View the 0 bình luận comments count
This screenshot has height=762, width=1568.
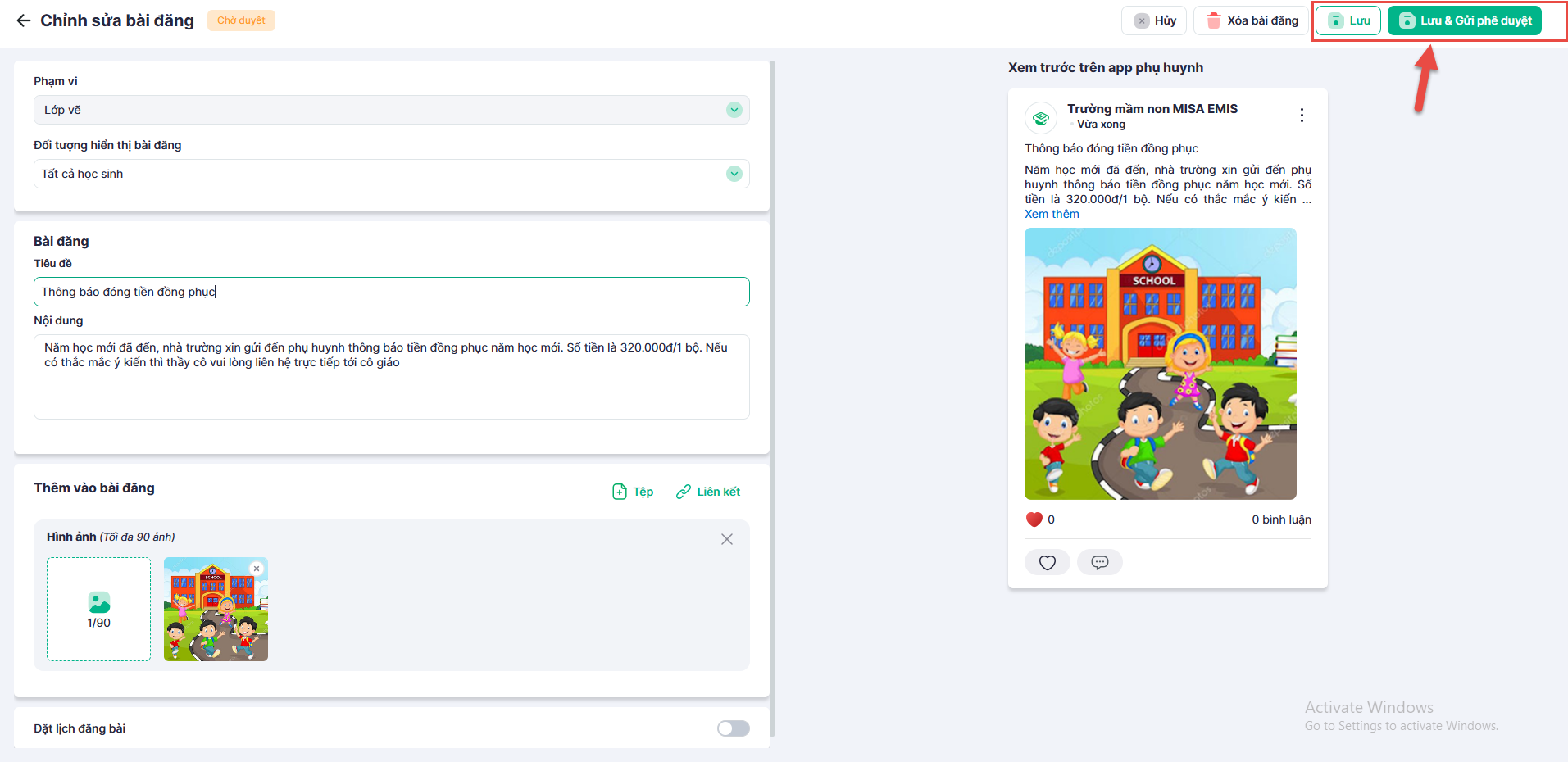[1281, 519]
